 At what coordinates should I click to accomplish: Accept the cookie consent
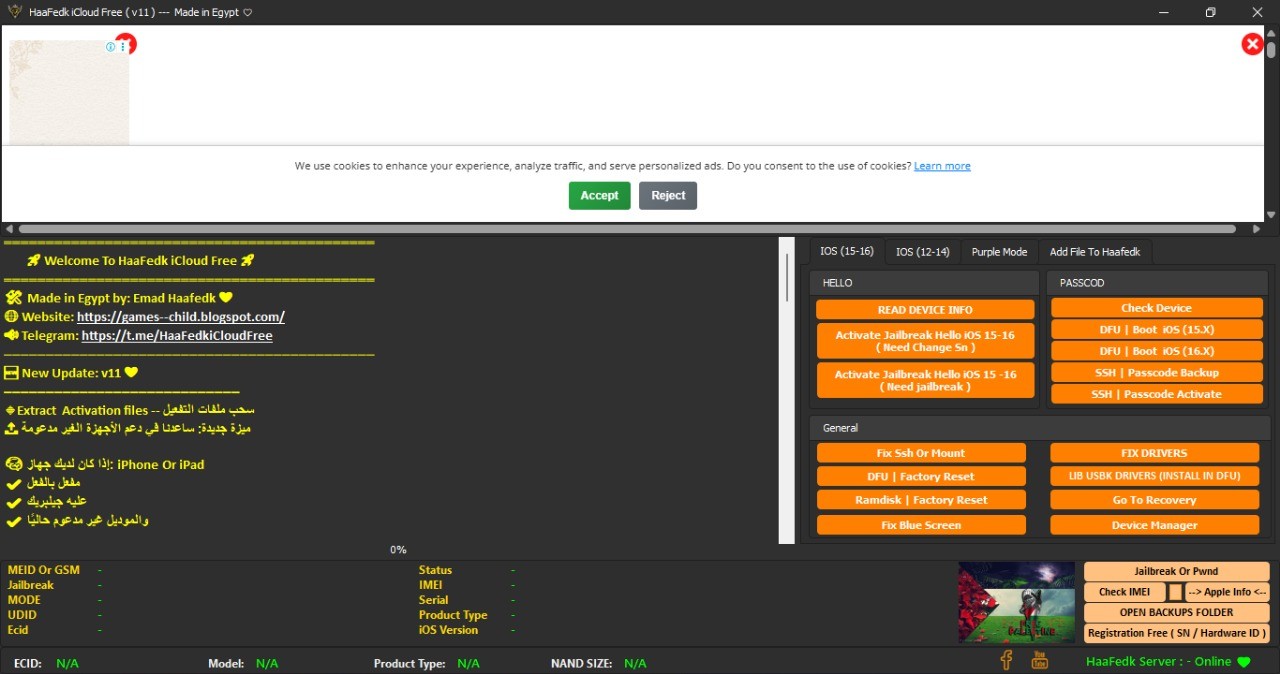click(x=599, y=195)
